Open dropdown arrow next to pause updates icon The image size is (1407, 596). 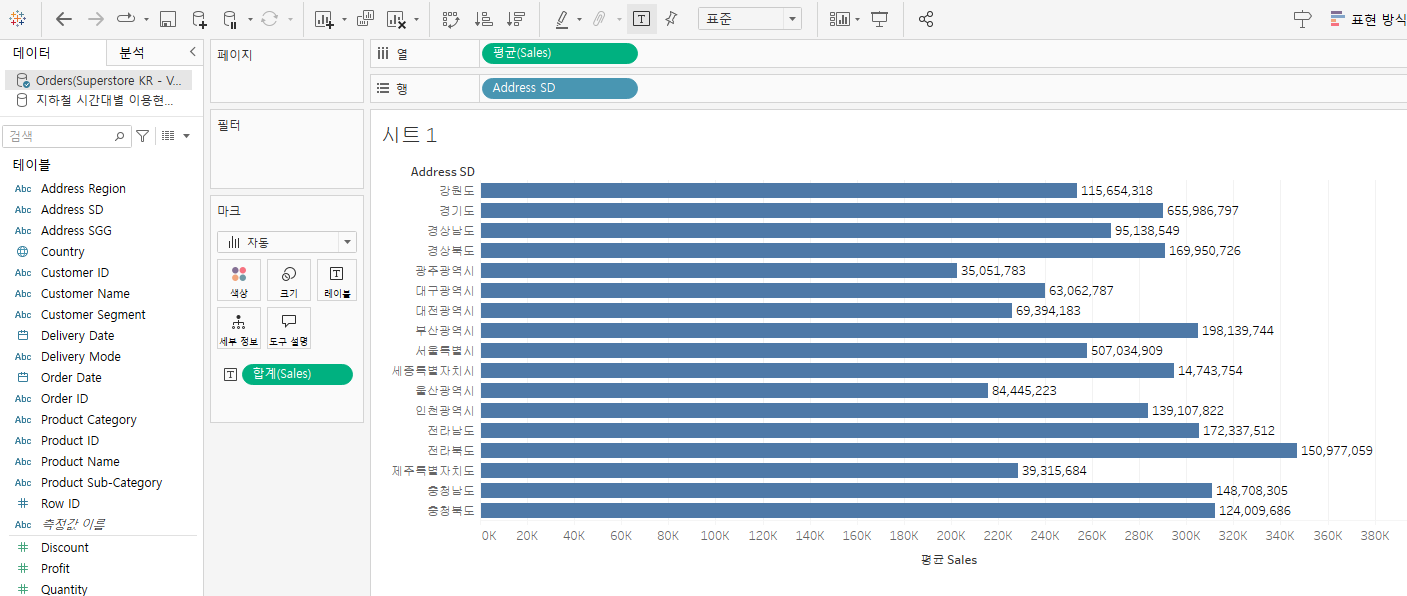coord(248,20)
